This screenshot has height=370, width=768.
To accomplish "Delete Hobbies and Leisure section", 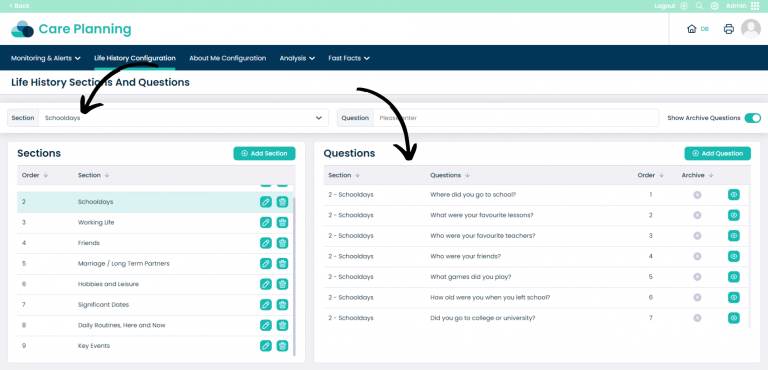I will [x=282, y=284].
